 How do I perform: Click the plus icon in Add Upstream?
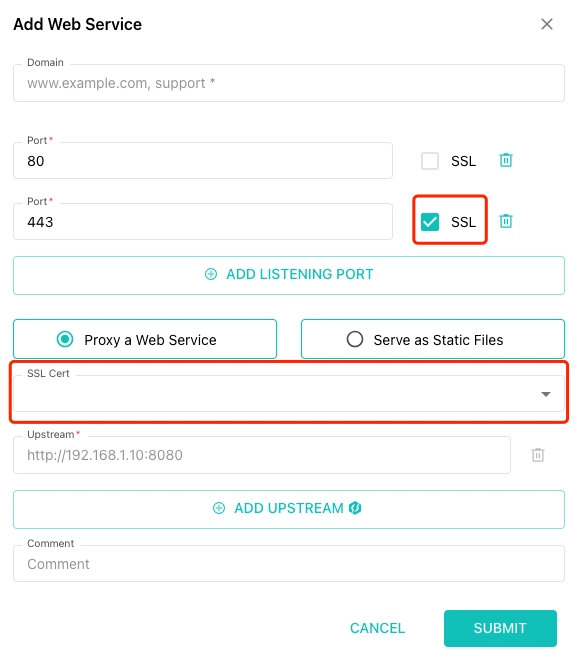(219, 508)
